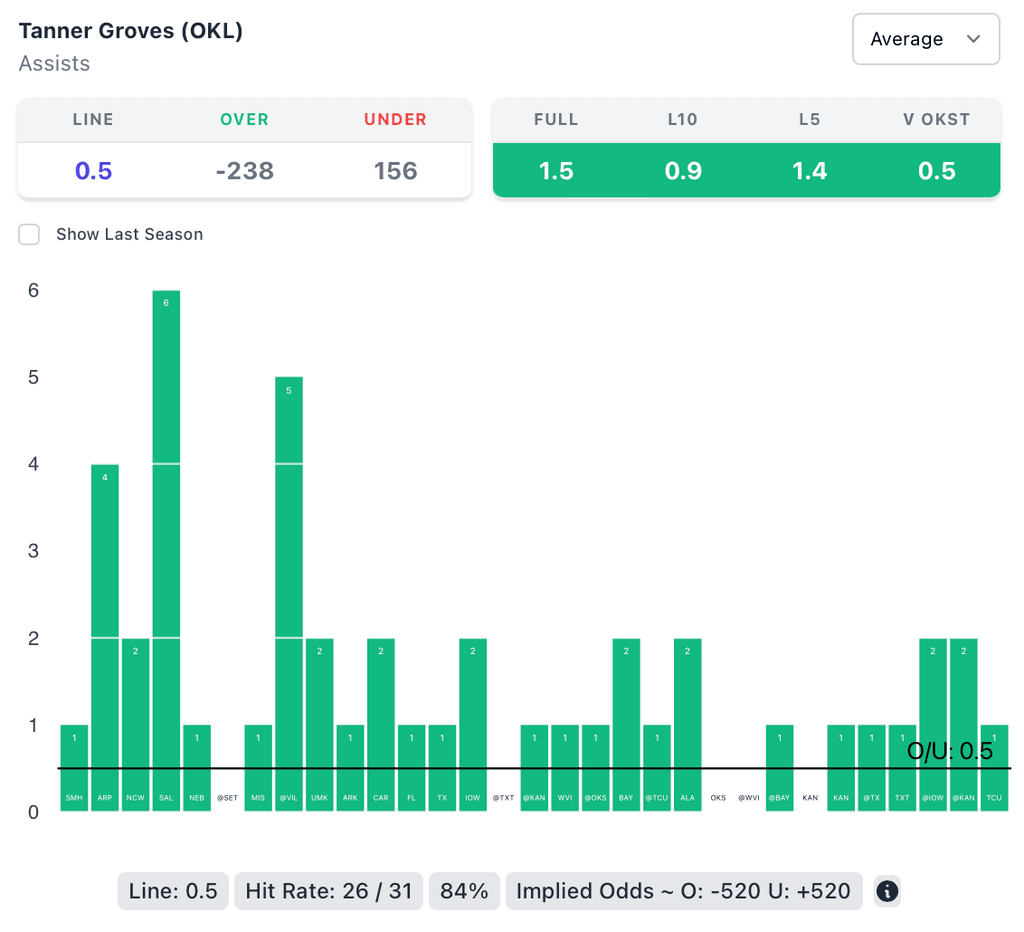Click the blue 0.5 line value
1024x932 pixels.
(x=93, y=171)
